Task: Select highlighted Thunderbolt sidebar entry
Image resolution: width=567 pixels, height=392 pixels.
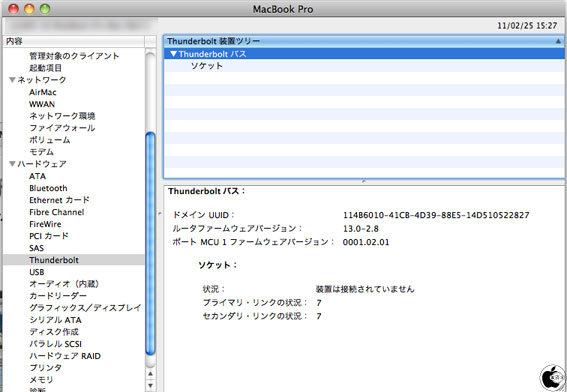Action: [73, 260]
